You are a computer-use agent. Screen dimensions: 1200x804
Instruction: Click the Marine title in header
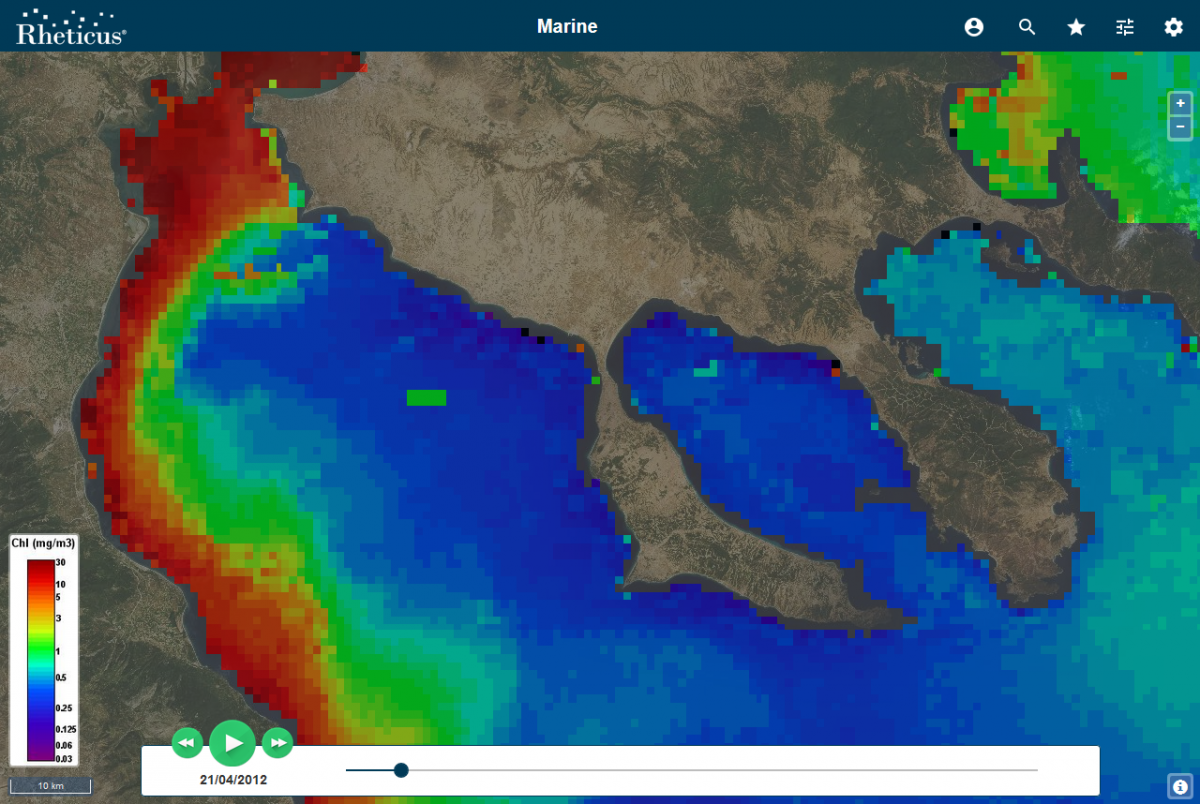point(567,27)
